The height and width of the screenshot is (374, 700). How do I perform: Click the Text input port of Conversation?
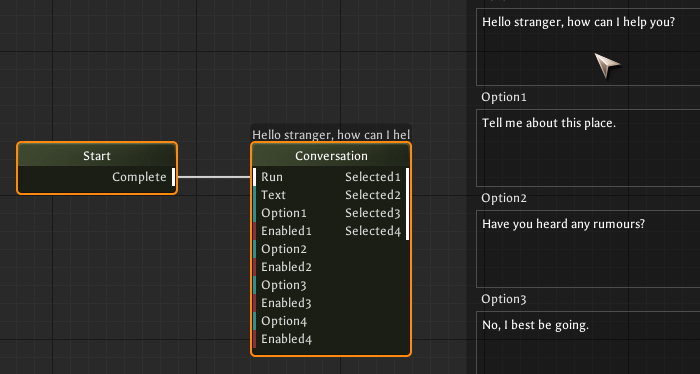coord(254,195)
